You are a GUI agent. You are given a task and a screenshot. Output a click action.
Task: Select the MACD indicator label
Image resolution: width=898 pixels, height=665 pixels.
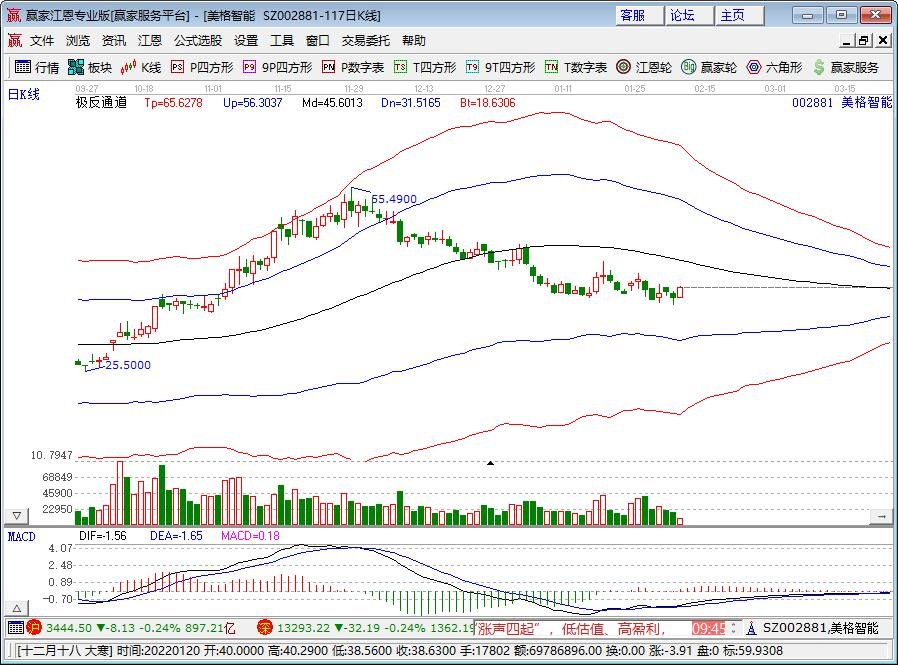[x=22, y=537]
